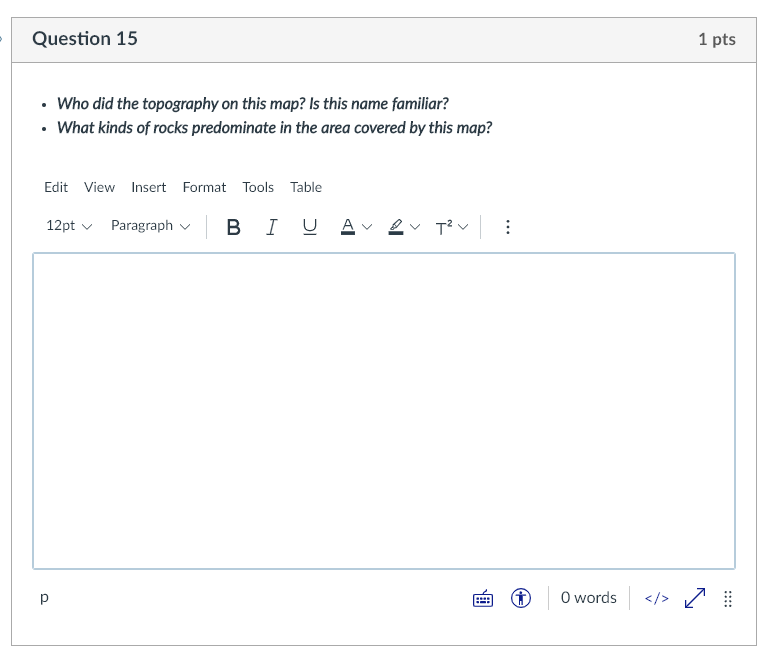Switch to HTML editor view
Viewport: 768px width, 650px height.
[x=656, y=599]
